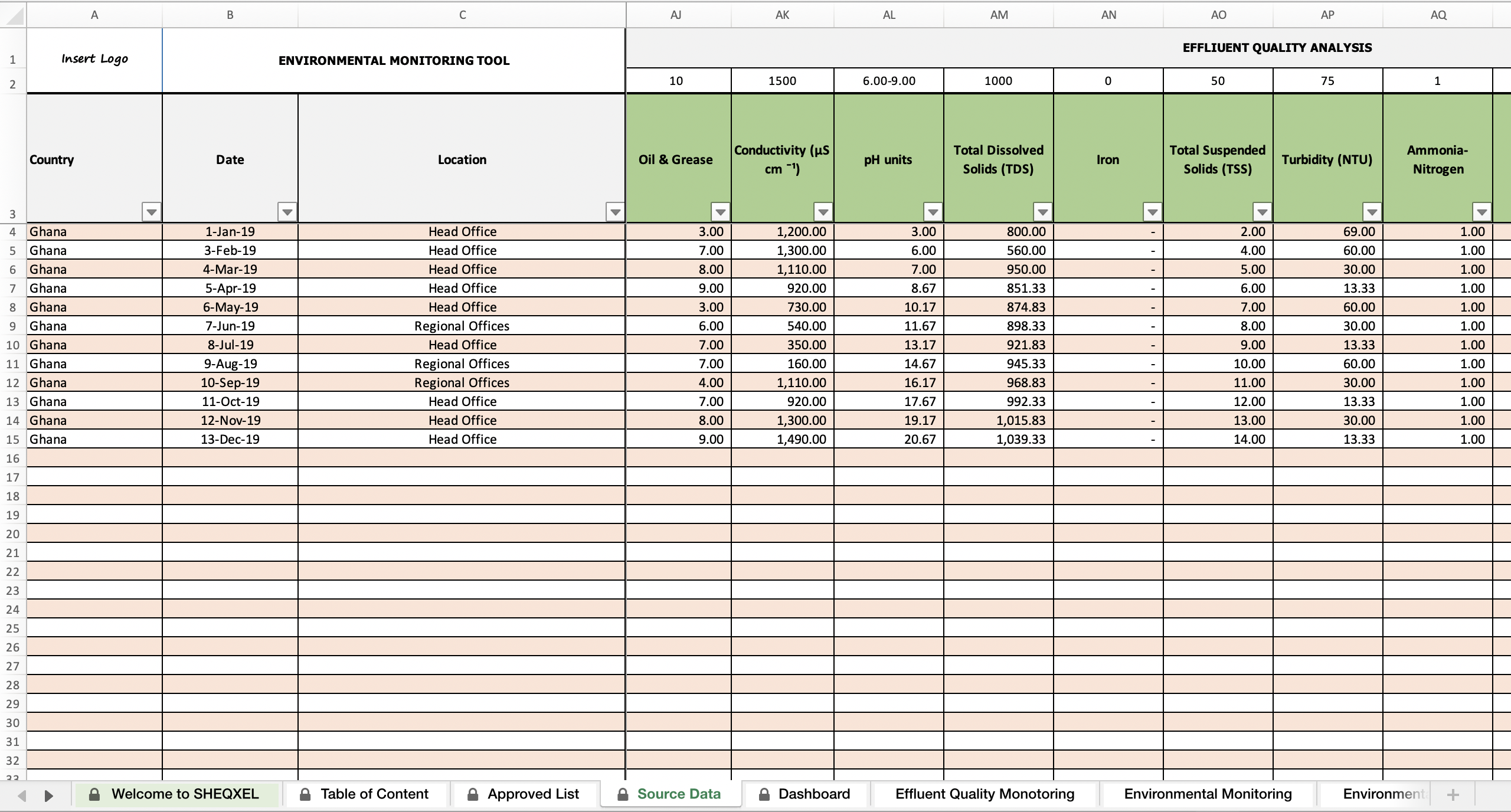Select turbidity value 69.00
This screenshot has width=1511, height=812.
pyautogui.click(x=1328, y=232)
